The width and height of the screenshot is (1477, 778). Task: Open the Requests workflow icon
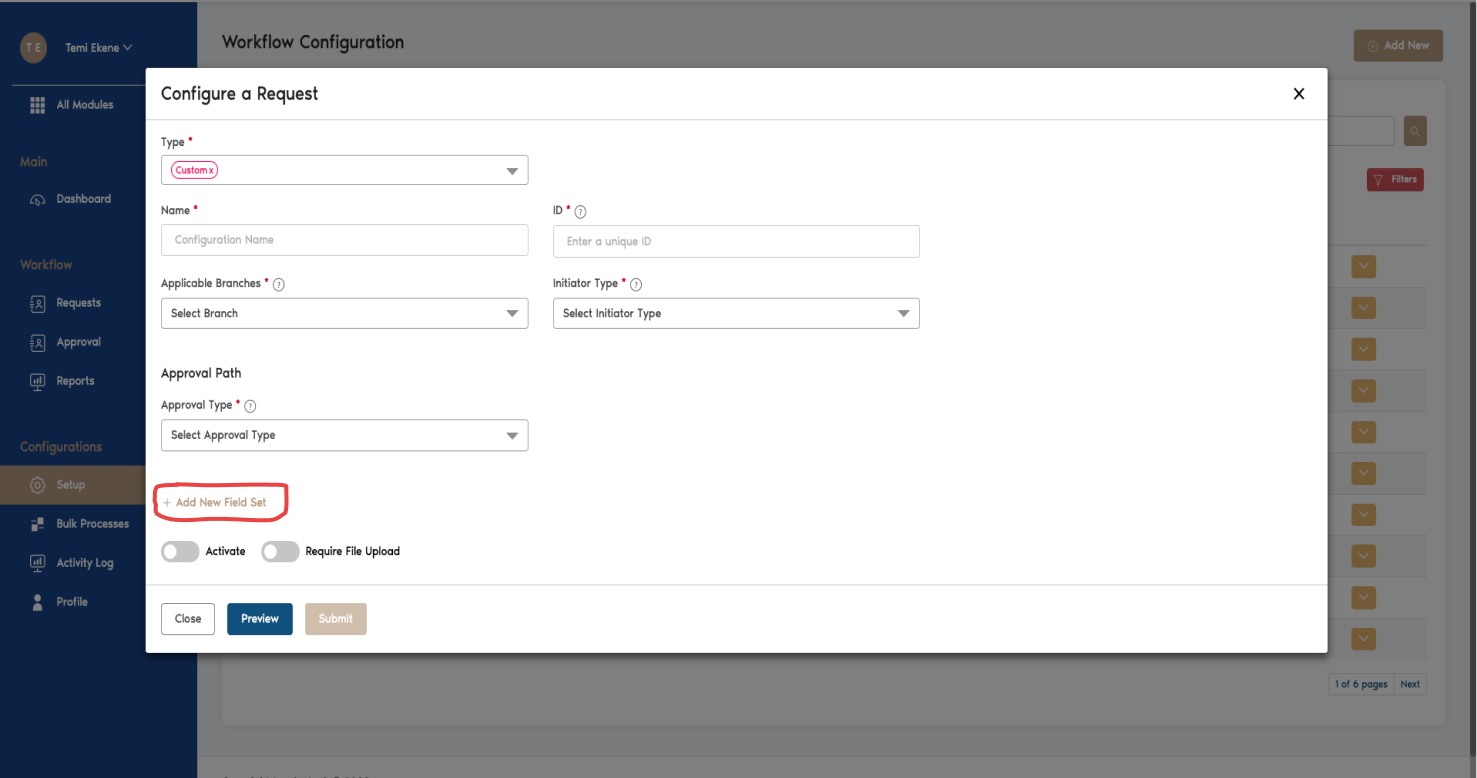point(39,302)
